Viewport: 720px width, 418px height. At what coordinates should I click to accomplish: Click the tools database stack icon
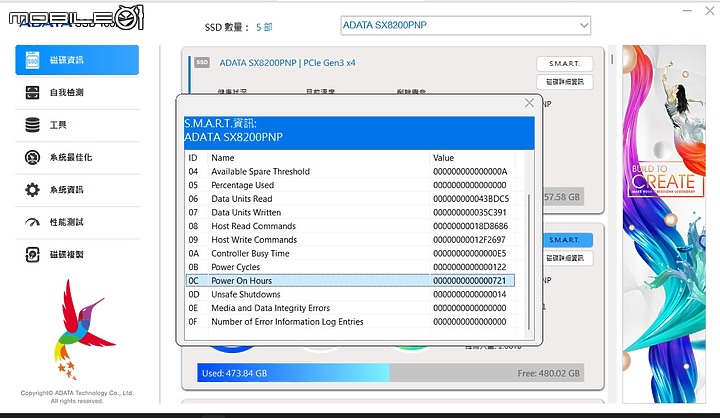click(x=32, y=125)
